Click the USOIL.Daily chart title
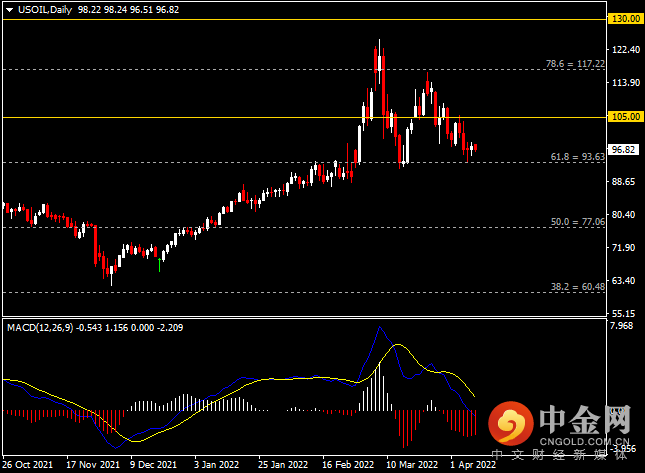 click(x=42, y=7)
